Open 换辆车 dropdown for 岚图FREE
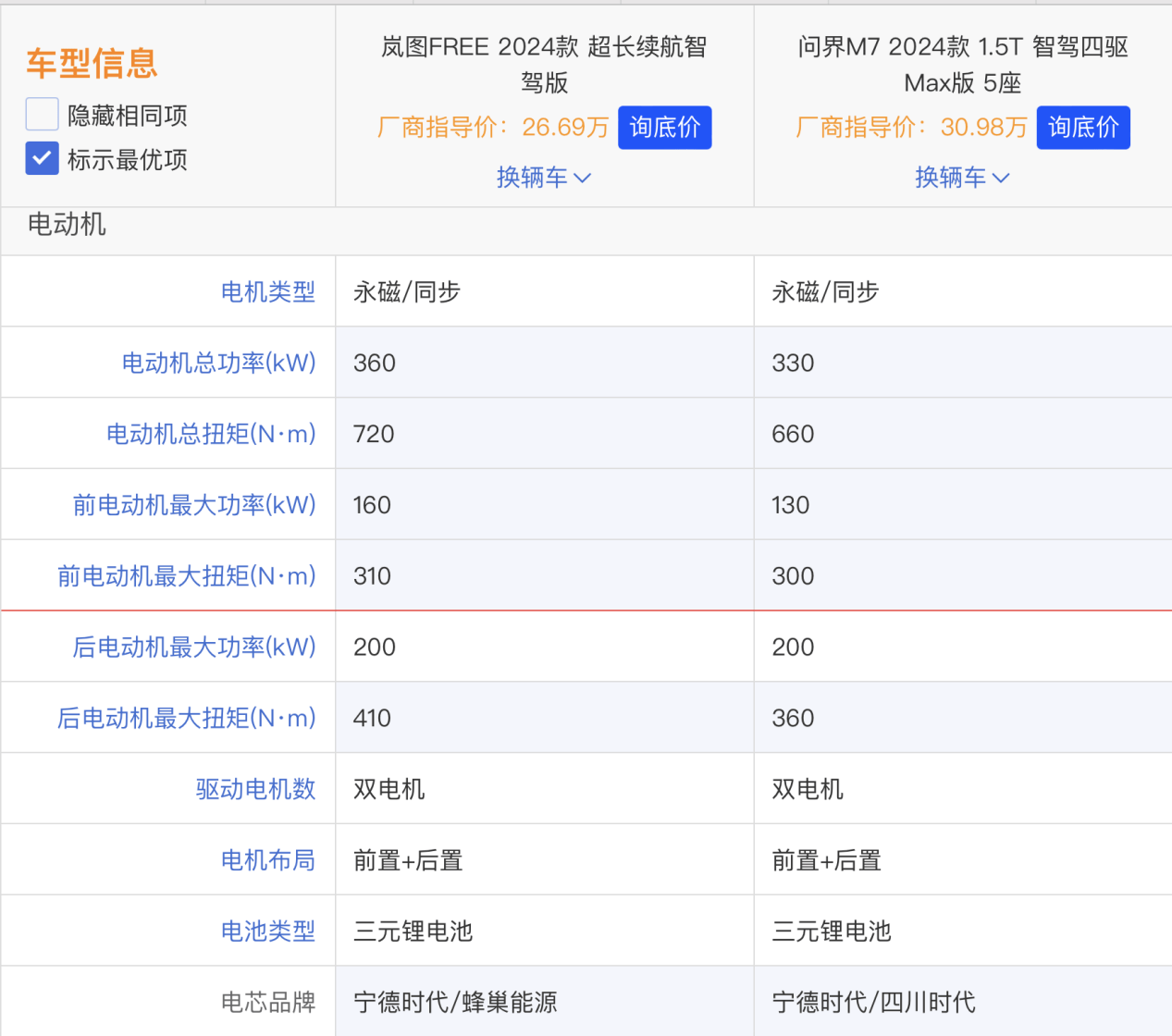This screenshot has width=1172, height=1036. [x=544, y=177]
